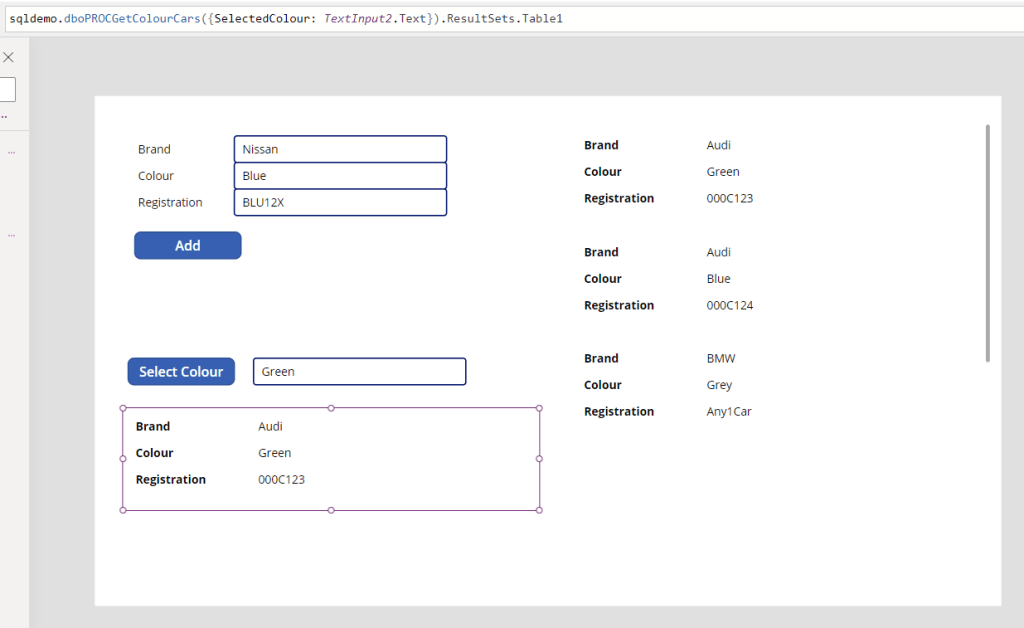Click the bottom-right handle of selected gallery

click(x=539, y=510)
